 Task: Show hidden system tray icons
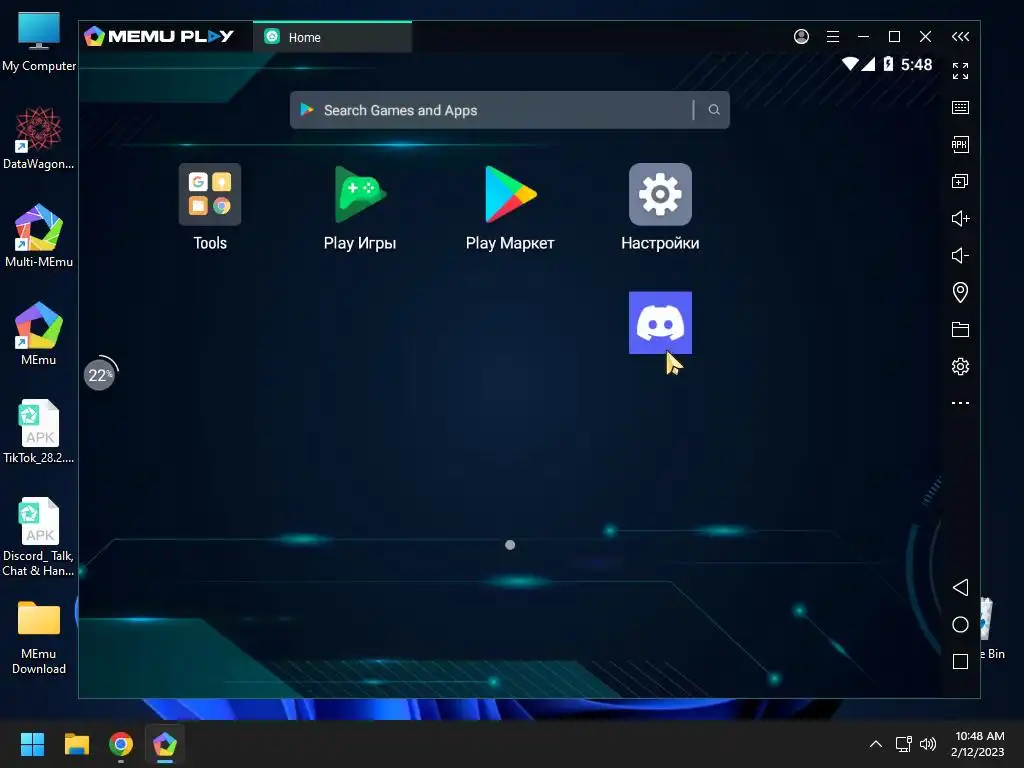click(x=876, y=744)
